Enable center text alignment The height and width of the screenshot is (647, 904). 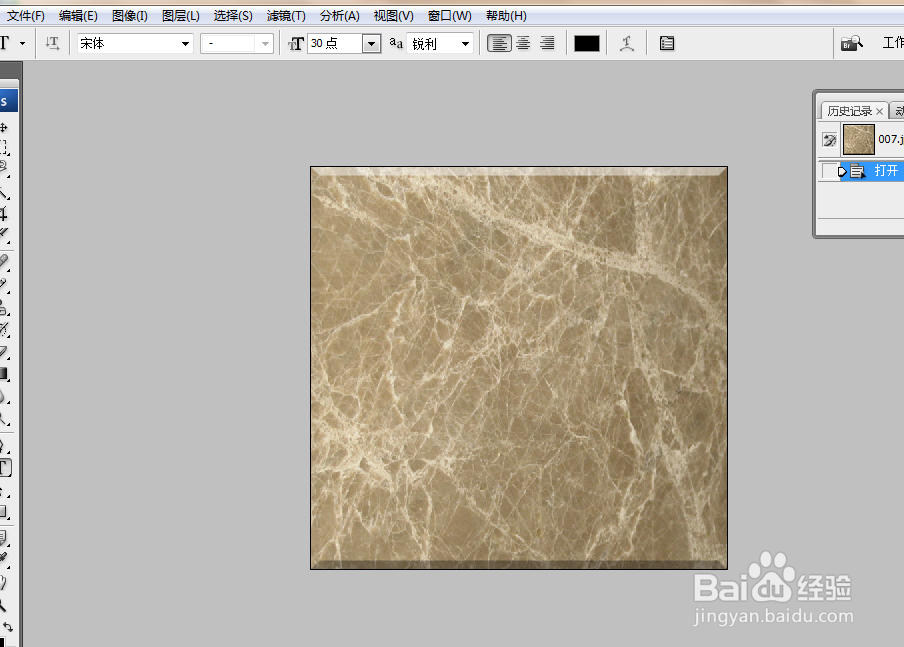pos(523,43)
